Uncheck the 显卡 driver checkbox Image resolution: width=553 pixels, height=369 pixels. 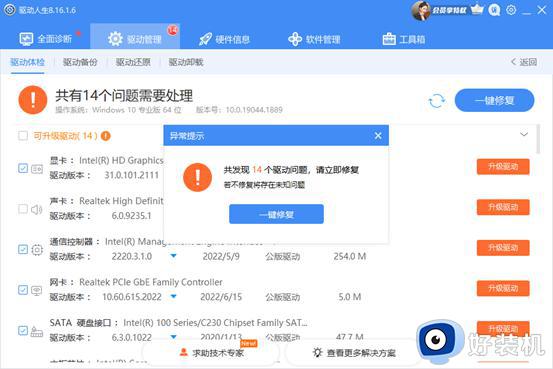(23, 168)
